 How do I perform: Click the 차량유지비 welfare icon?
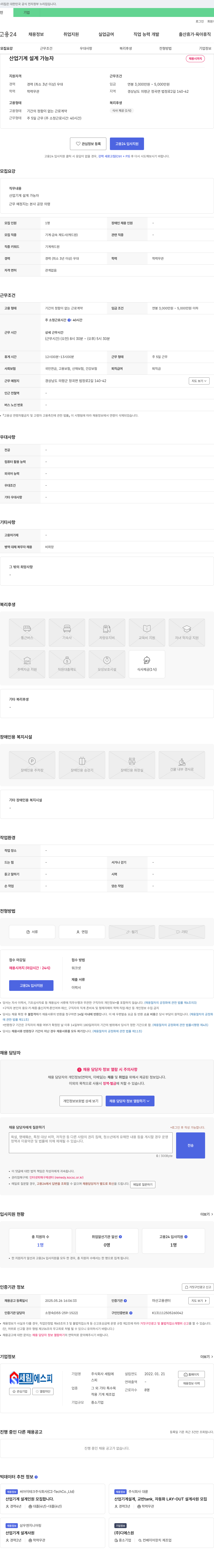click(107, 632)
